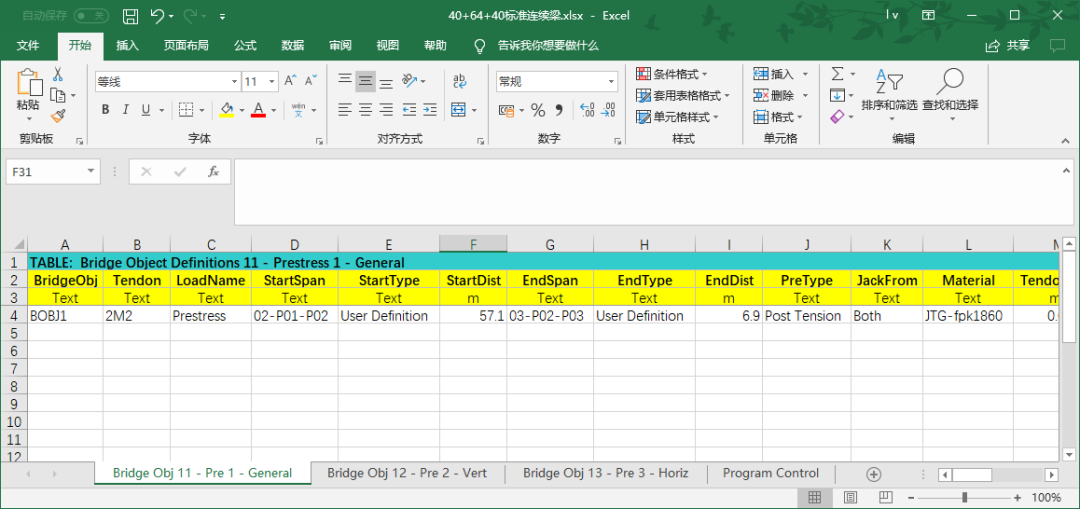
Task: Click Delete cells button
Action: pos(781,95)
